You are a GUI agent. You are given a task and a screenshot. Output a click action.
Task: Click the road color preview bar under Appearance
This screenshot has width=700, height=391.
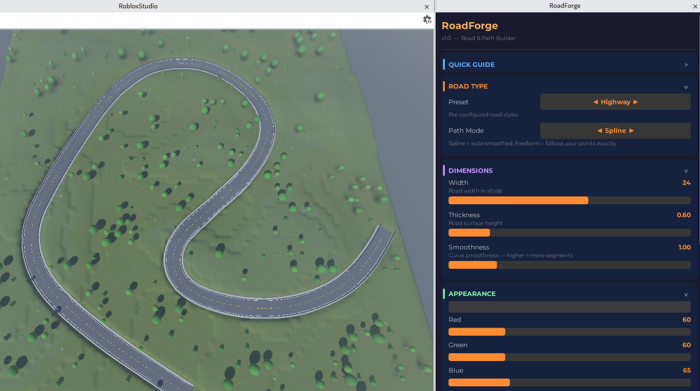tap(569, 307)
